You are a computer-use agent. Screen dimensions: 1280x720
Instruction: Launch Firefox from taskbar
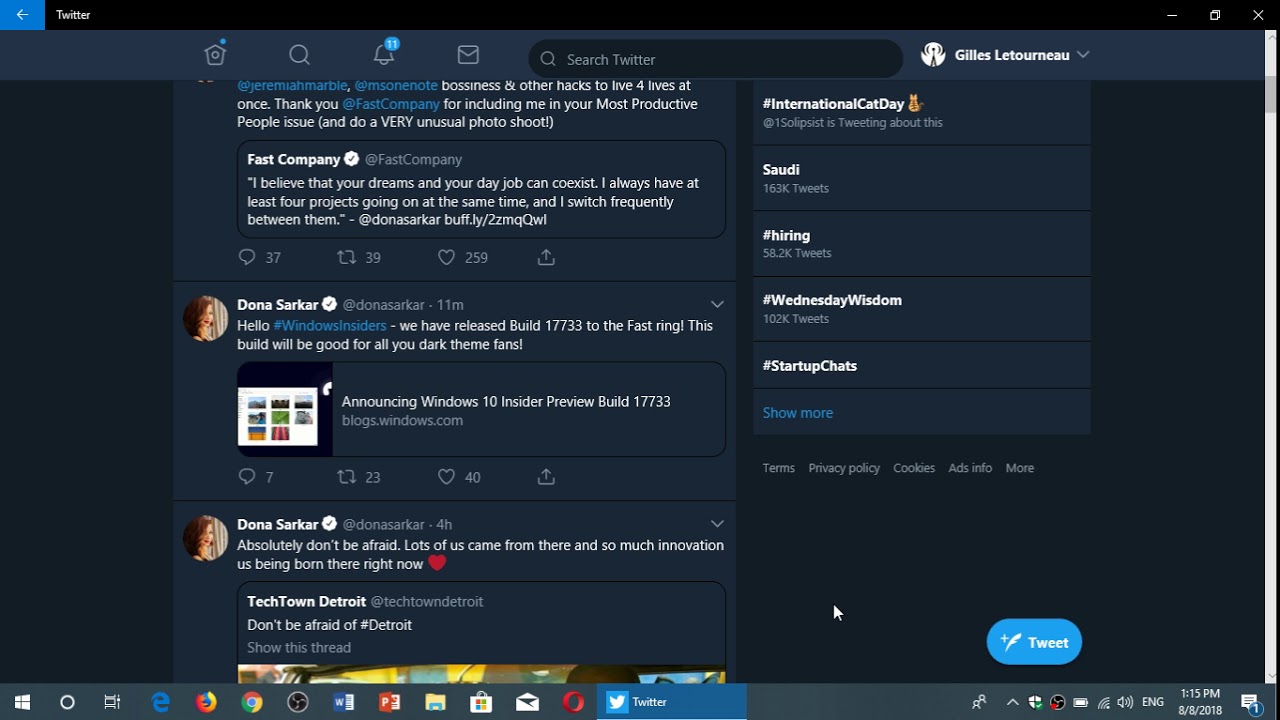[206, 702]
